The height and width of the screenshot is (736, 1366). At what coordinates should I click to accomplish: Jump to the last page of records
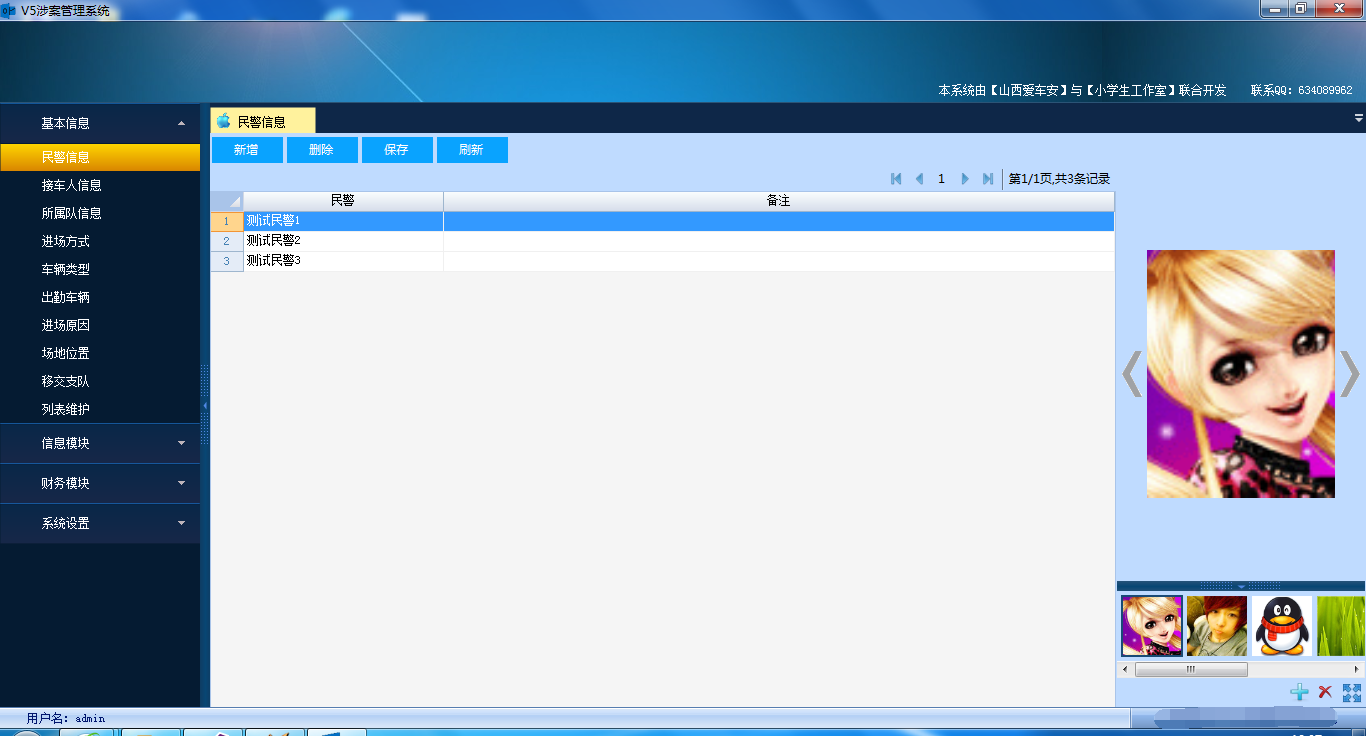pyautogui.click(x=988, y=179)
